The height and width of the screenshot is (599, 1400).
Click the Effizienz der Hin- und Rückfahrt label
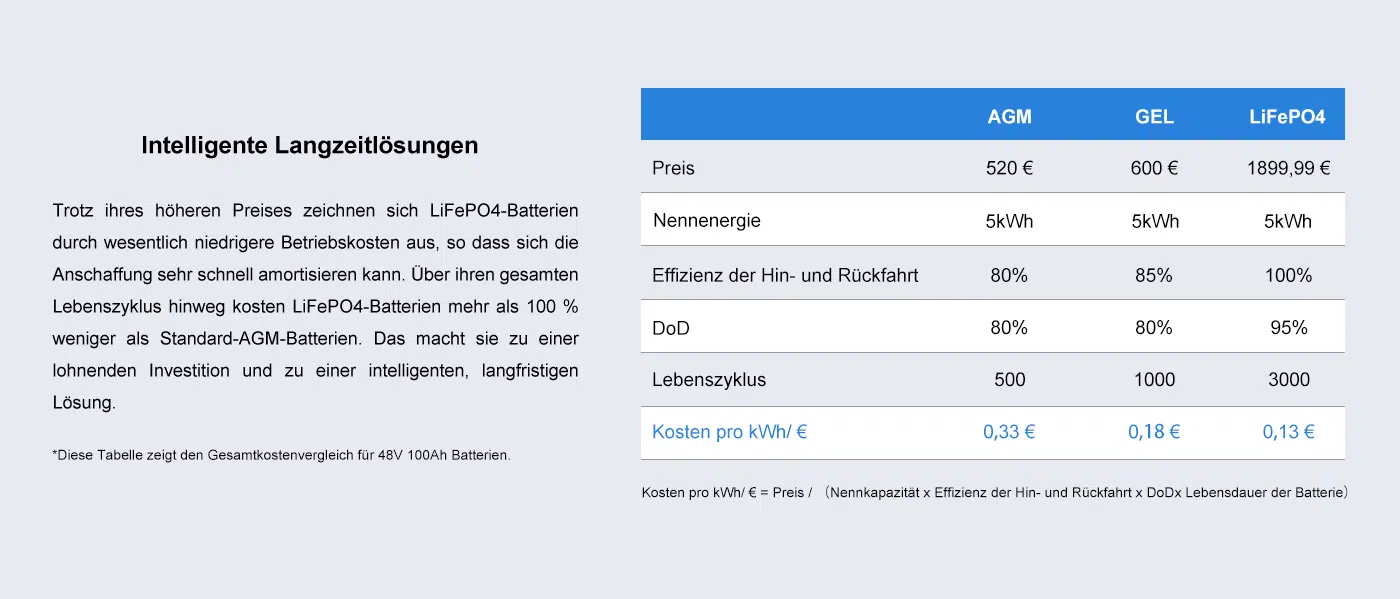(785, 275)
